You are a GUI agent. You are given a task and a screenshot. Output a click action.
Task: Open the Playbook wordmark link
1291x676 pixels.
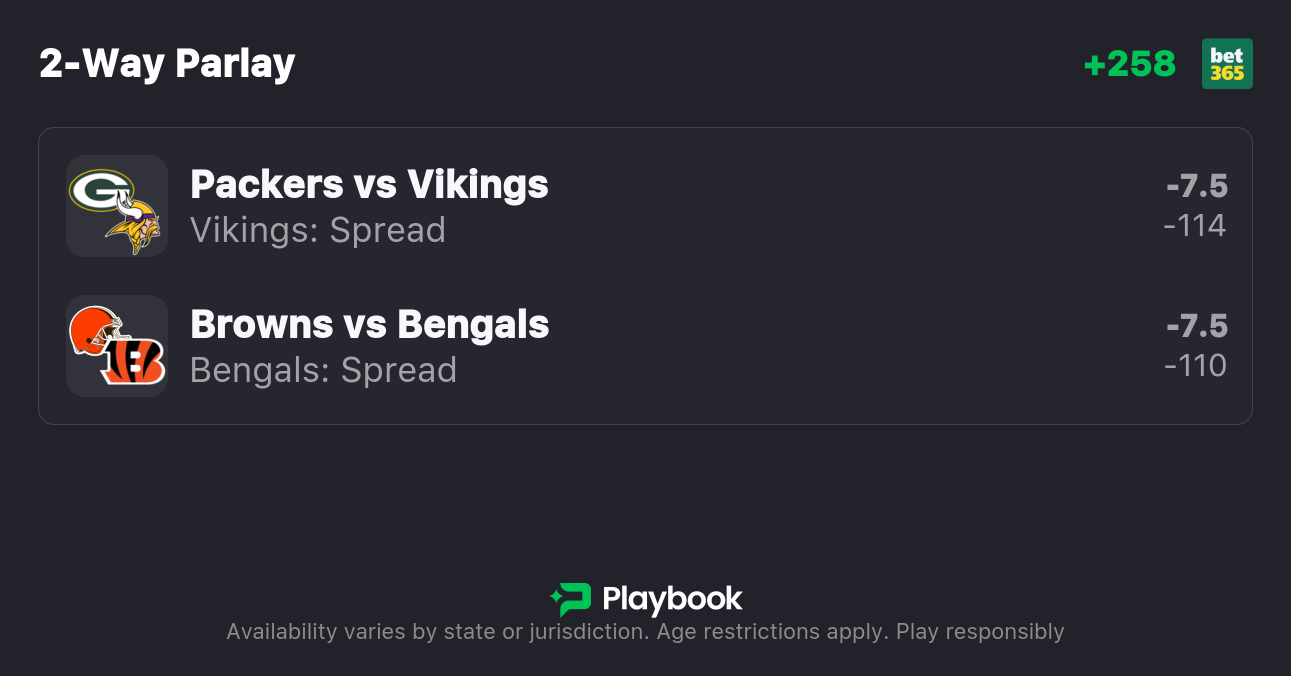coord(672,599)
